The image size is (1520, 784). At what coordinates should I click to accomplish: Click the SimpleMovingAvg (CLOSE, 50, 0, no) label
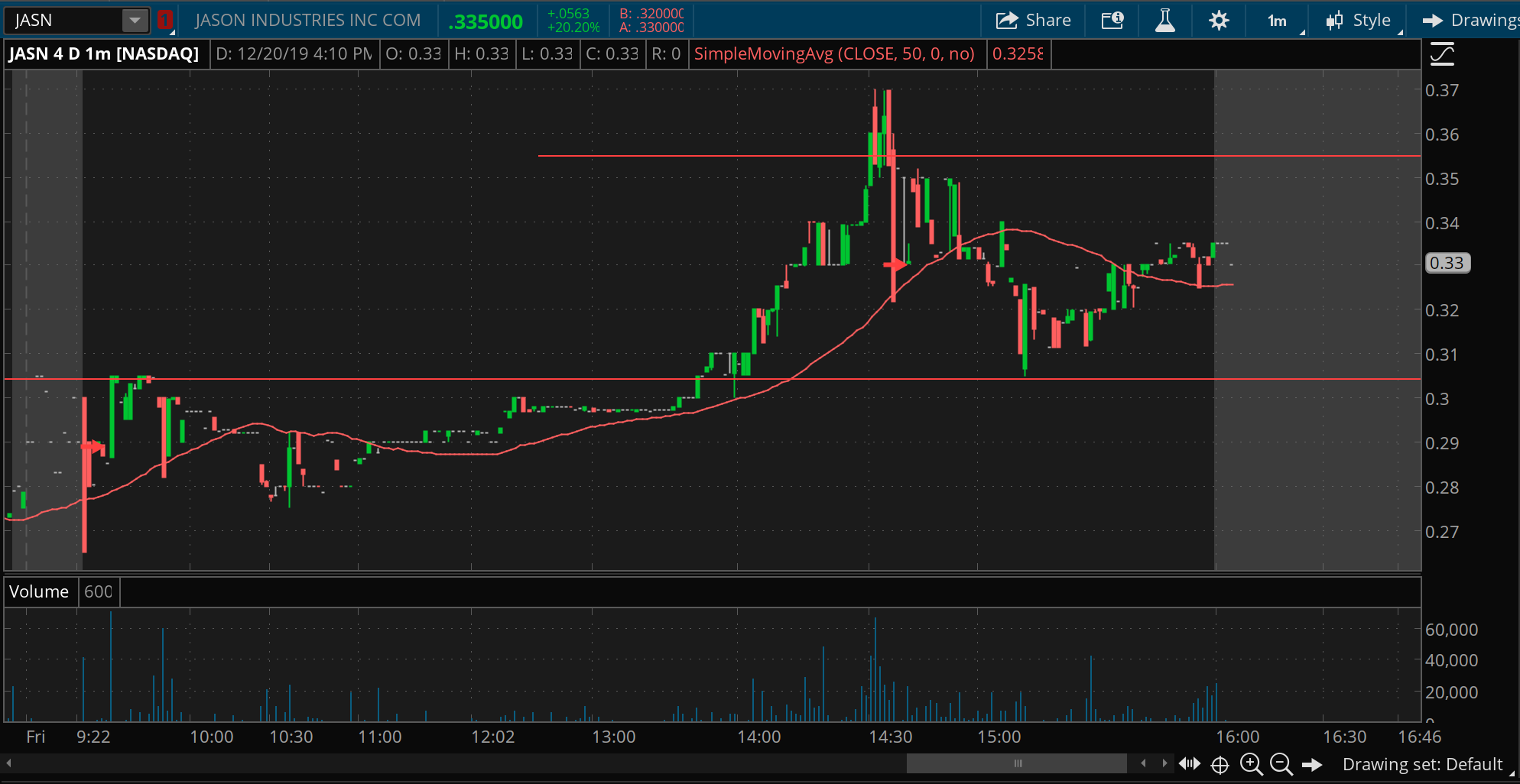point(834,54)
